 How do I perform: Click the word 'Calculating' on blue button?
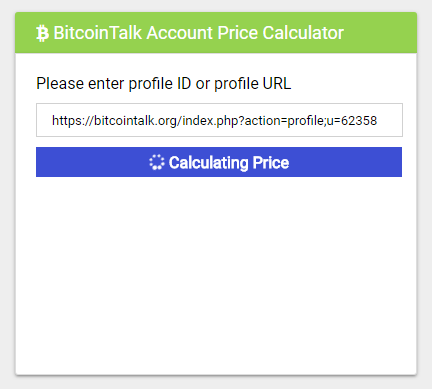(209, 163)
